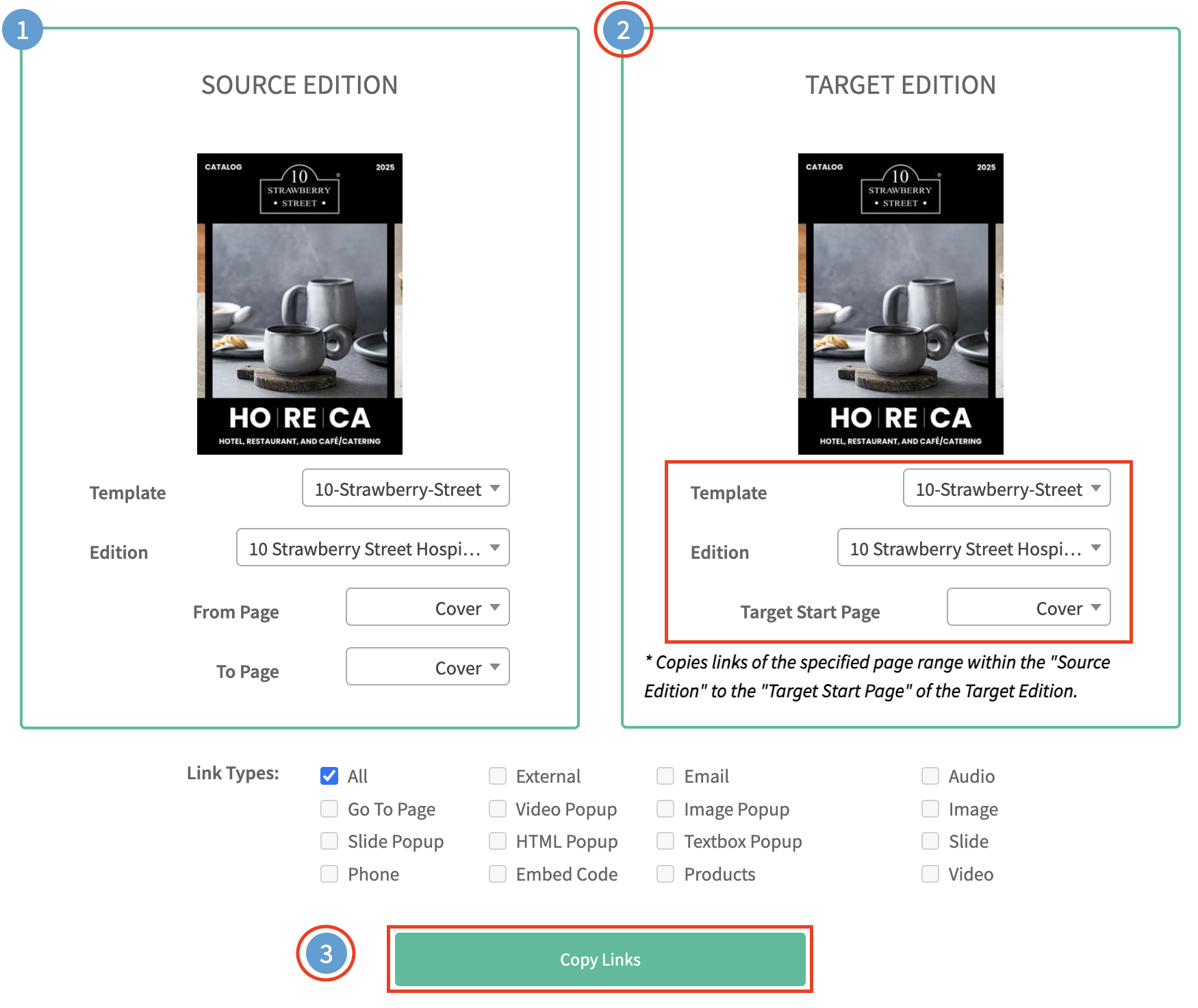Viewport: 1198px width, 1008px height.
Task: Uncheck the All link types checkbox
Action: pyautogui.click(x=329, y=776)
